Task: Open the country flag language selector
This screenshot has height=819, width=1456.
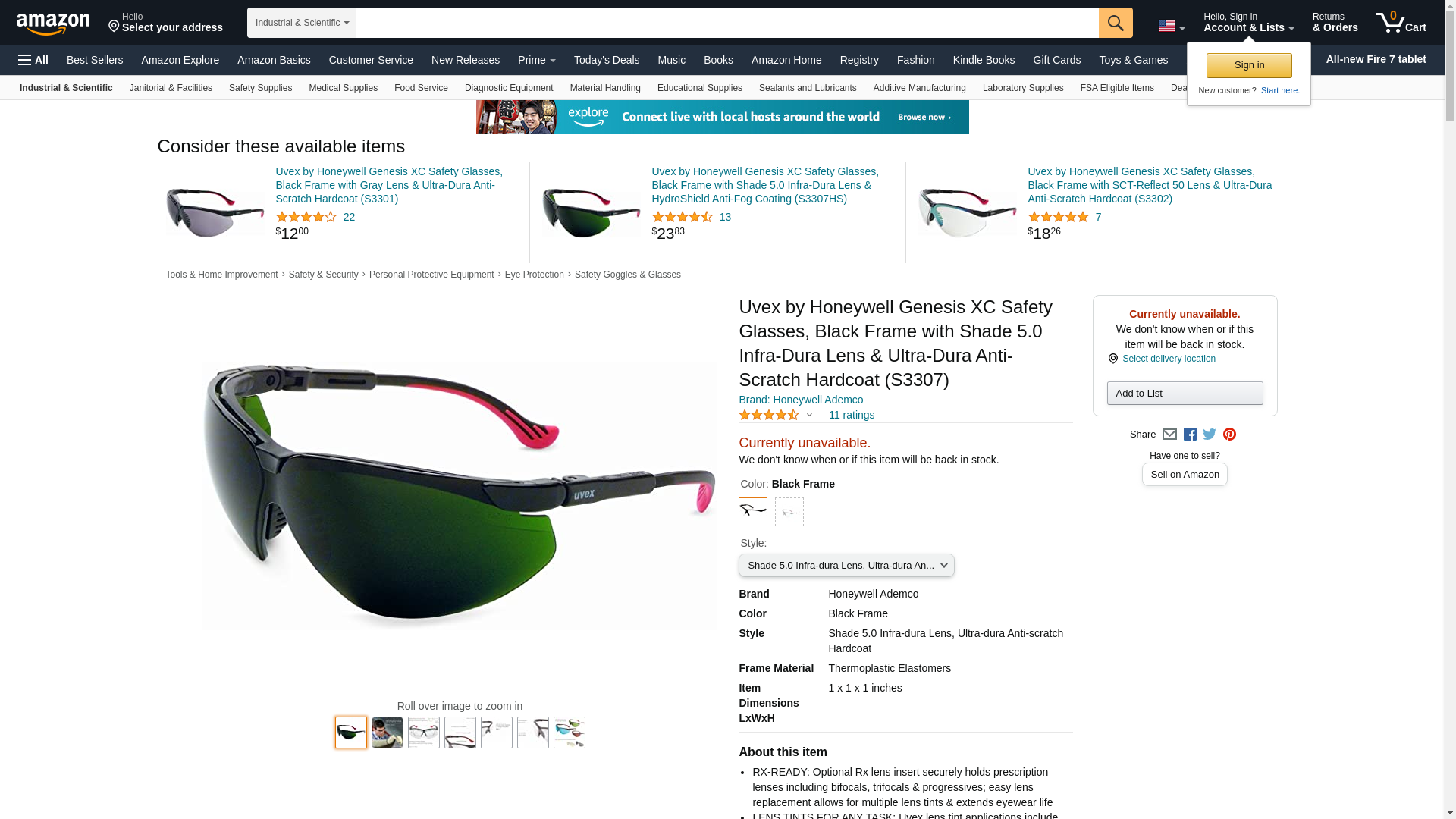Action: coord(1171,26)
